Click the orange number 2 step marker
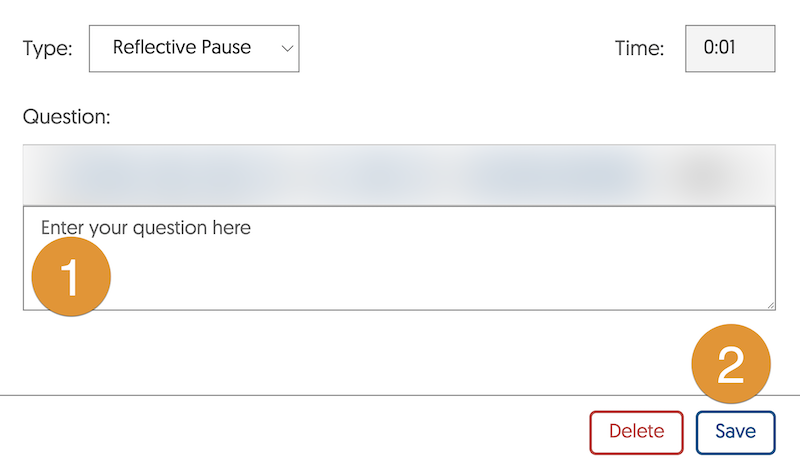This screenshot has width=800, height=466. (731, 365)
